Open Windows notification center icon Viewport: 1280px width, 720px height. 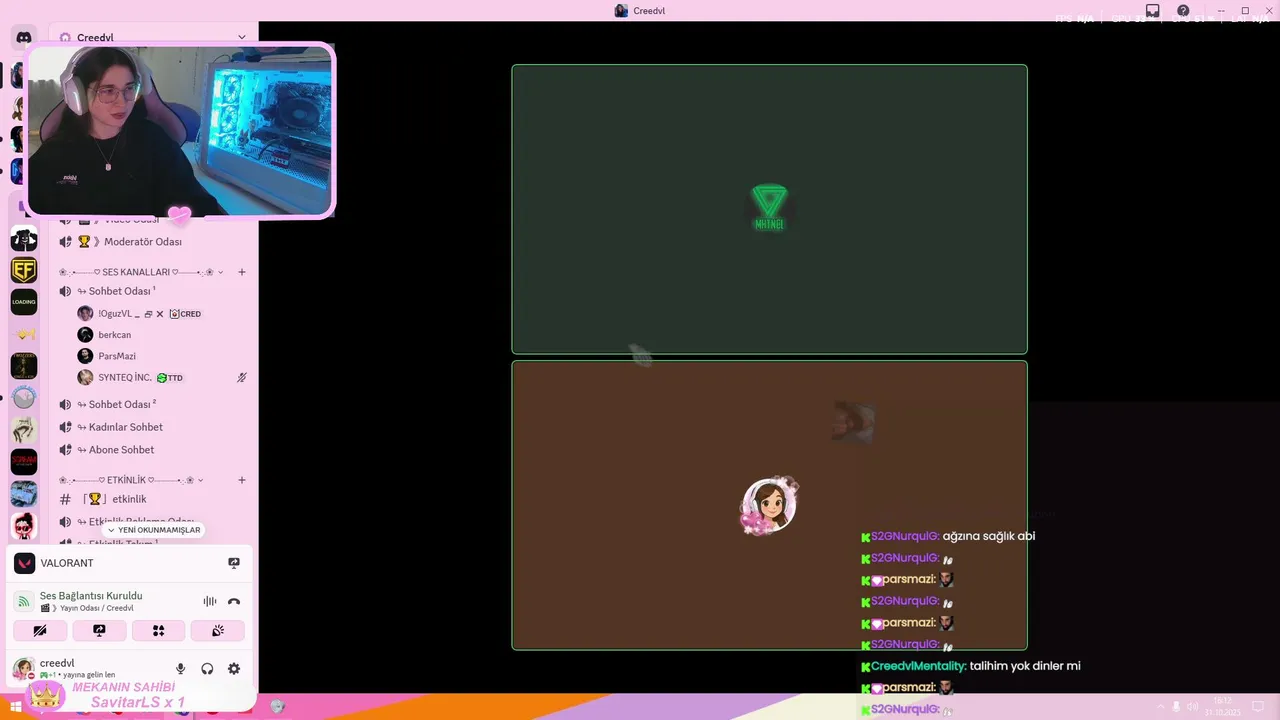1258,707
